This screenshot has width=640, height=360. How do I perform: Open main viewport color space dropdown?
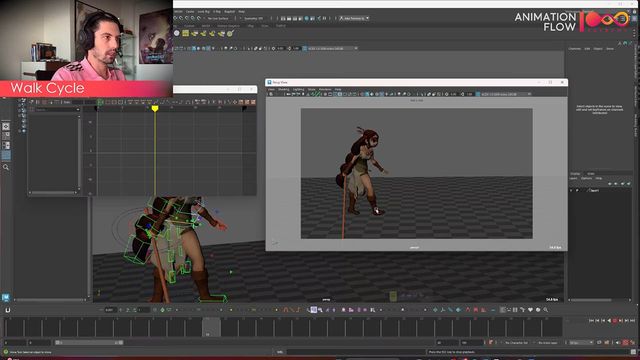pos(332,48)
